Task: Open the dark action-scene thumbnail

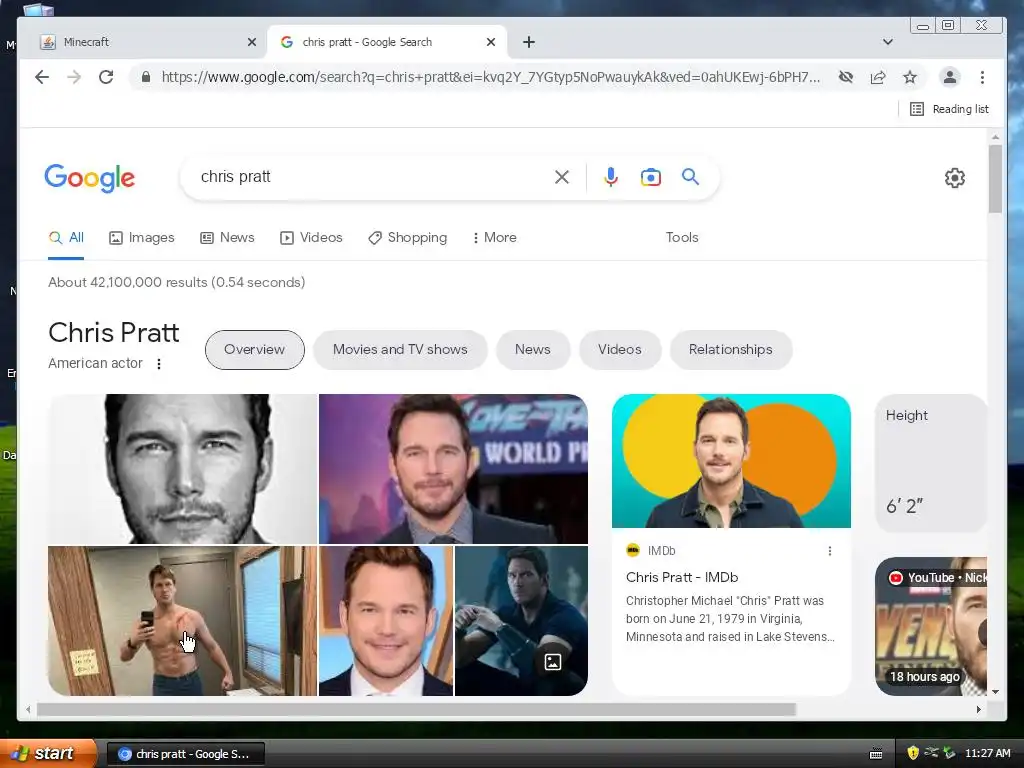Action: [x=521, y=620]
